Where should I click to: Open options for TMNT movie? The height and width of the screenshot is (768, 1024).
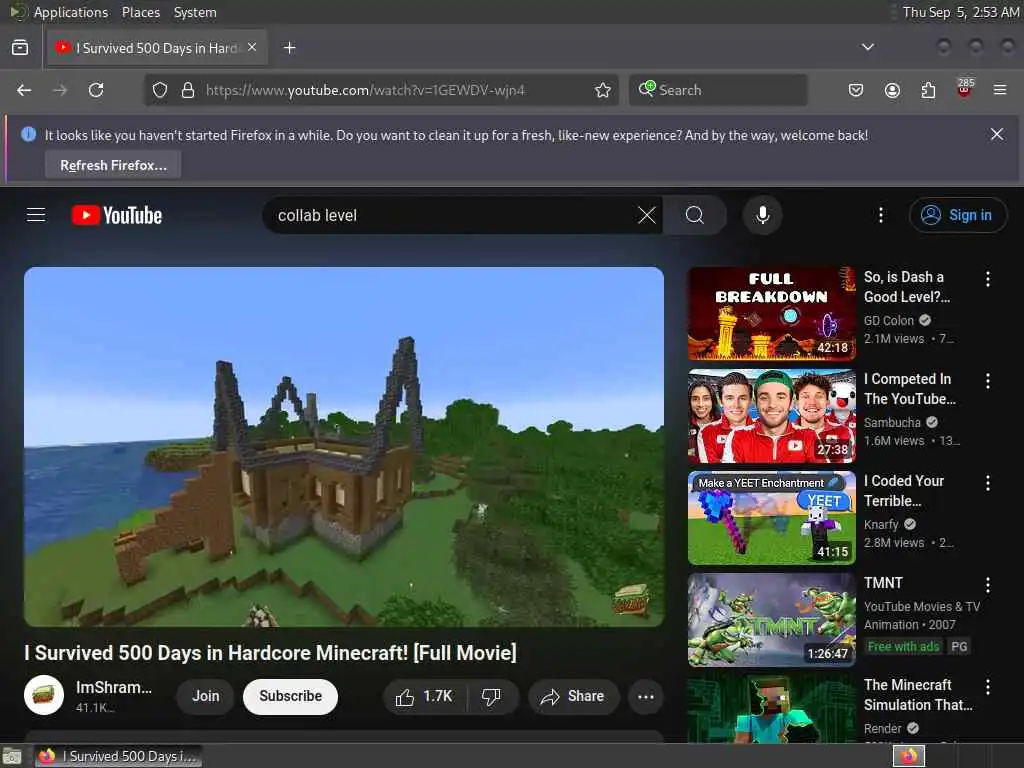click(x=987, y=585)
